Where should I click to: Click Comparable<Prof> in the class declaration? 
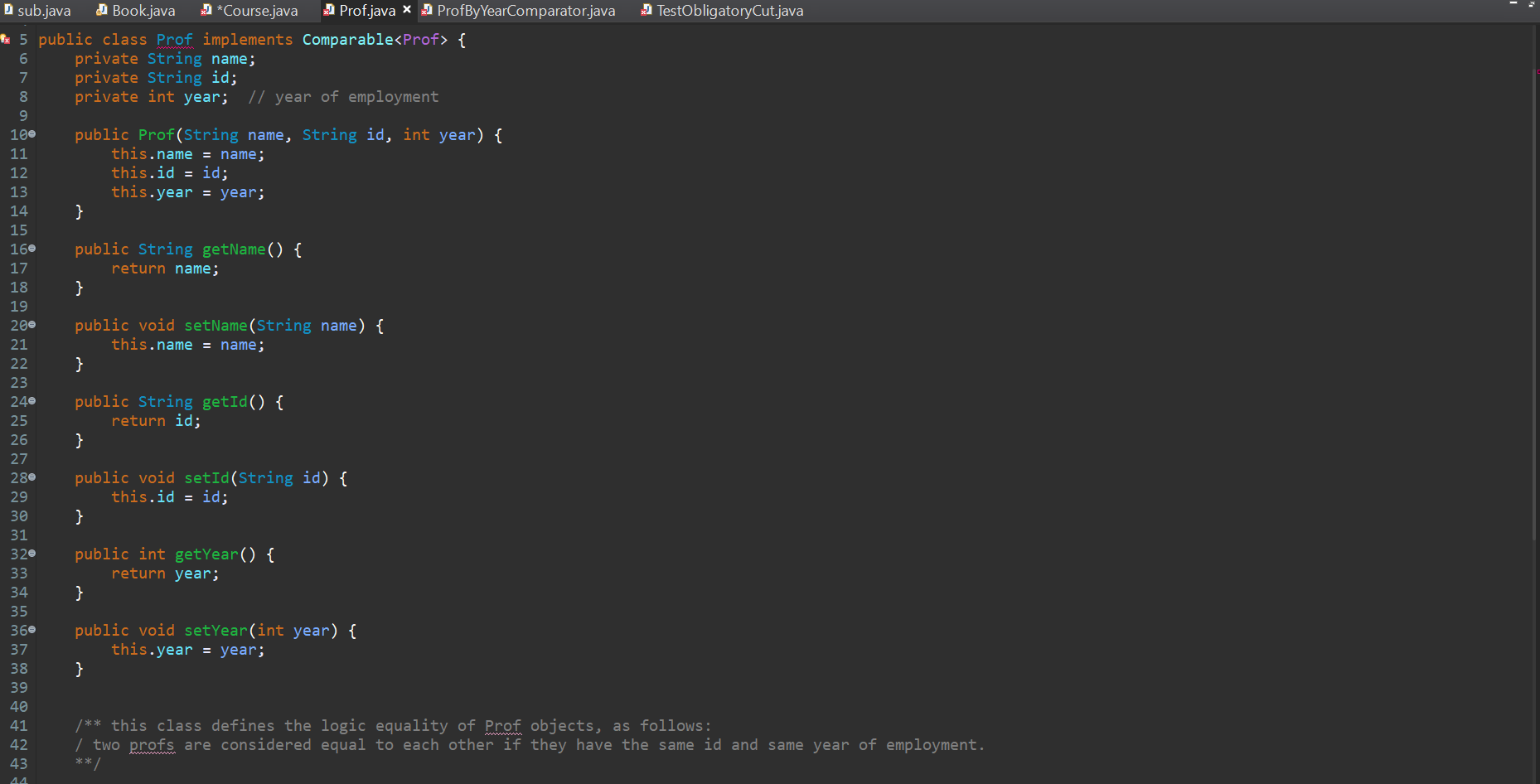375,40
